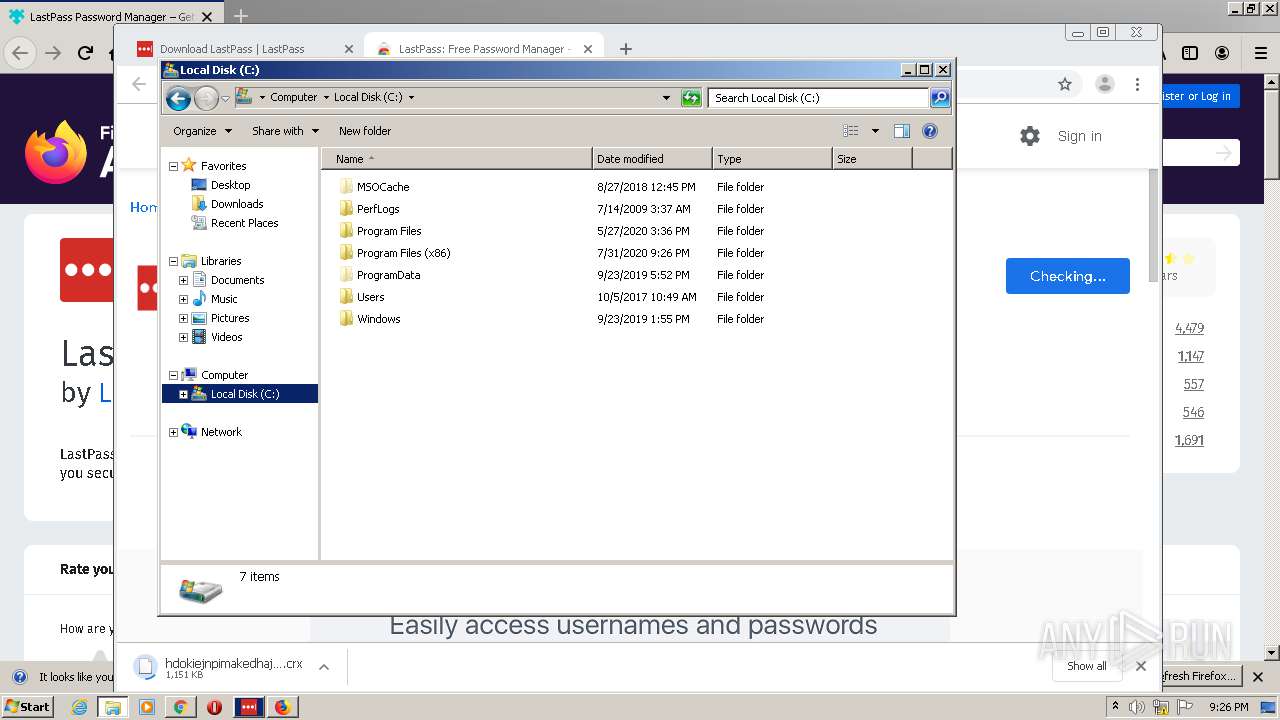Open Opera icon on taskbar

coord(214,707)
